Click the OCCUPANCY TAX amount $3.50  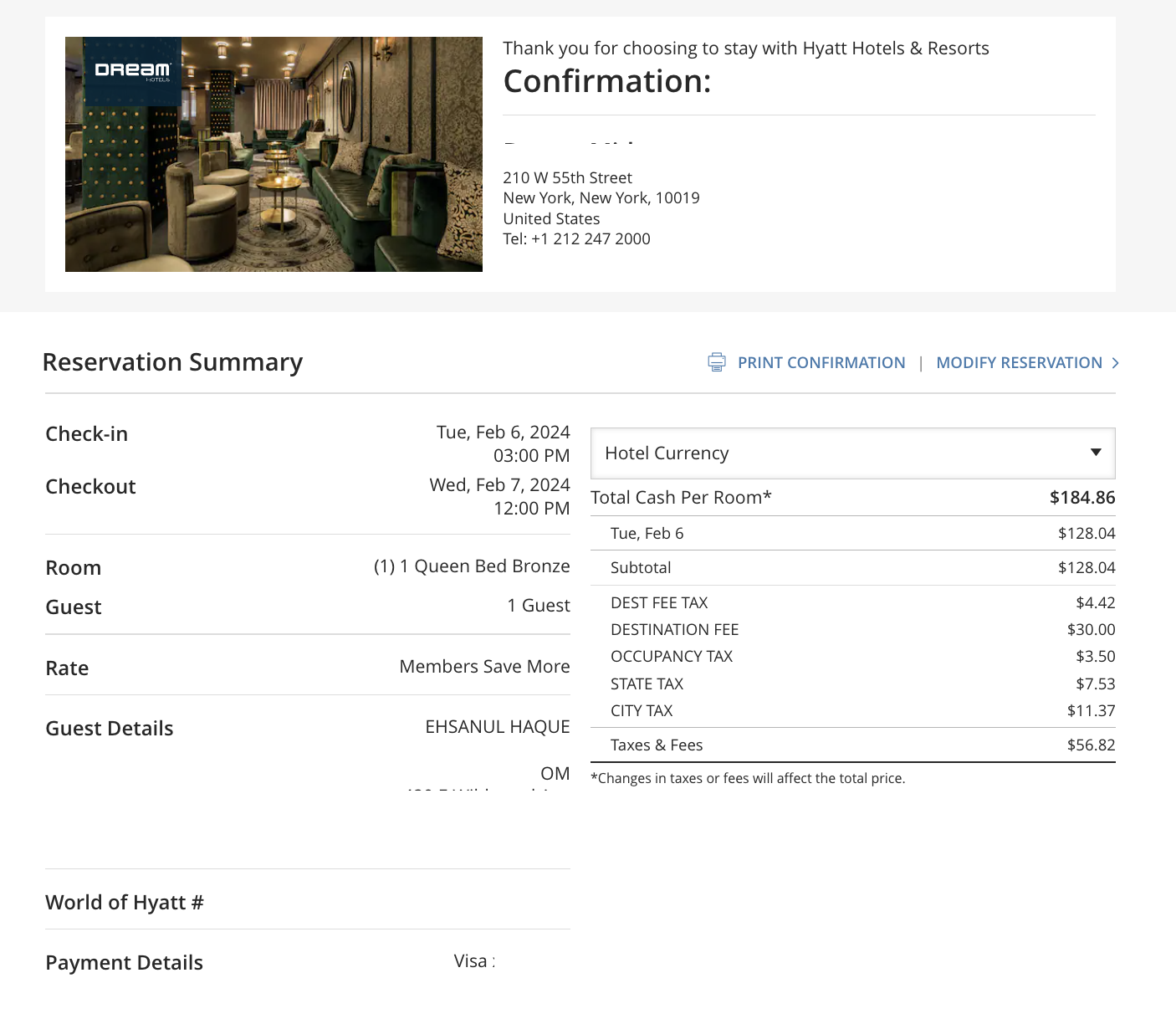pyautogui.click(x=1096, y=657)
